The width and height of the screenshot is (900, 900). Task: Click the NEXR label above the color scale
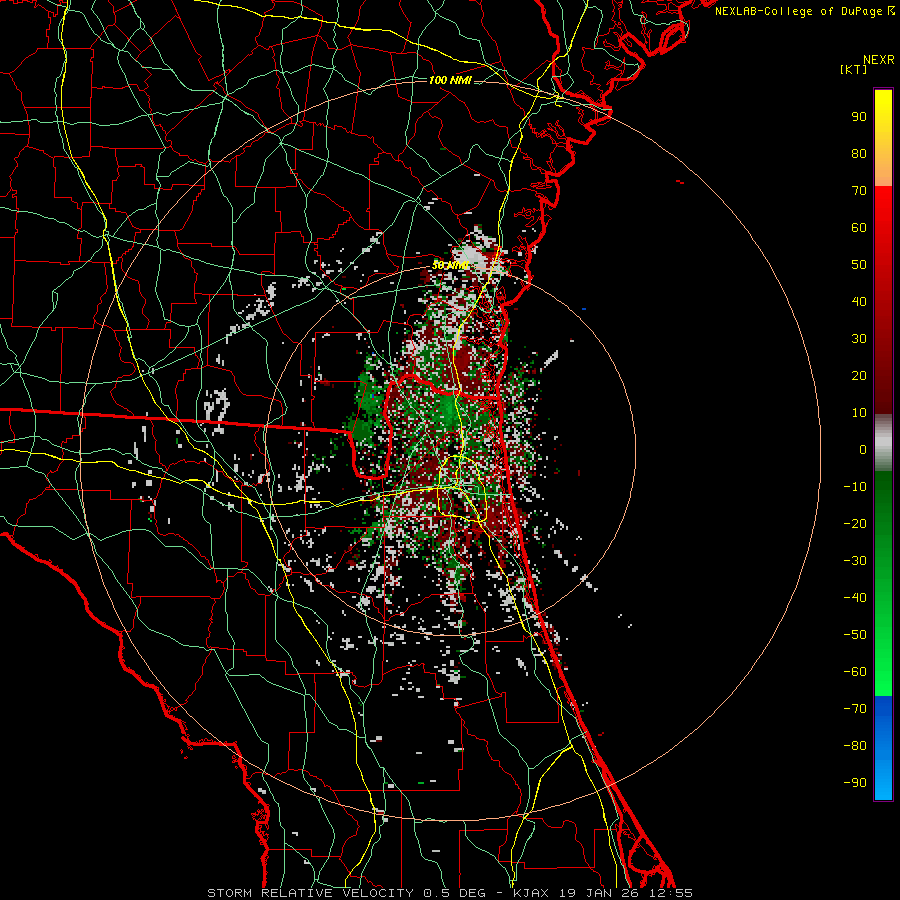pyautogui.click(x=879, y=60)
